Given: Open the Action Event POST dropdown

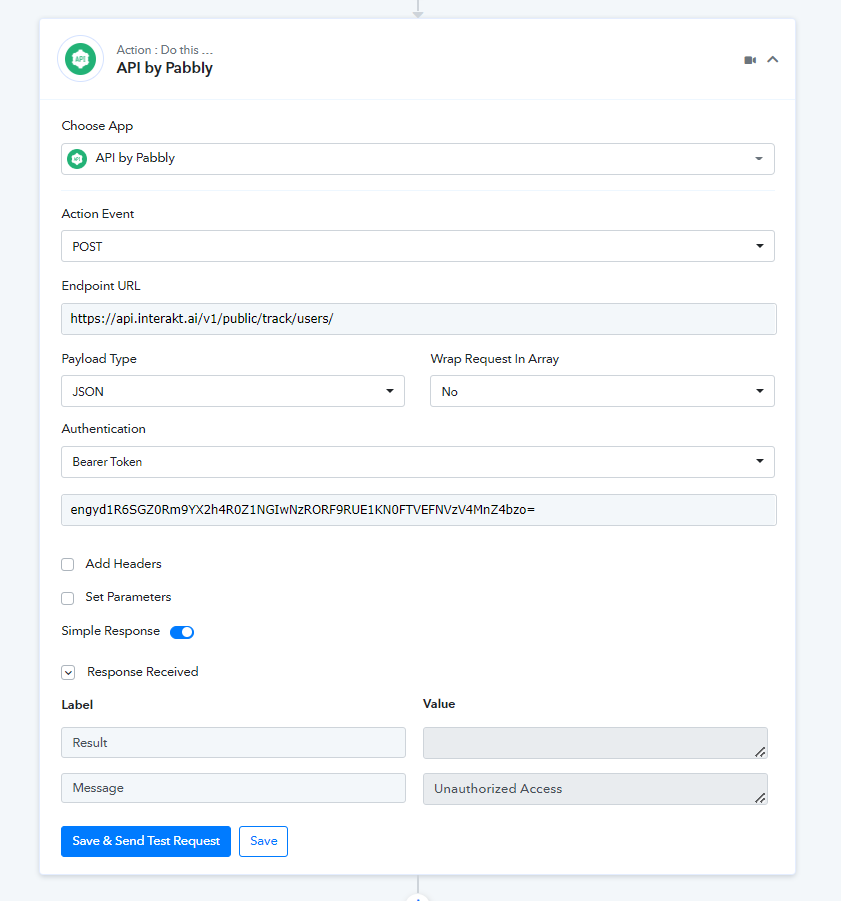Looking at the screenshot, I should coord(418,246).
